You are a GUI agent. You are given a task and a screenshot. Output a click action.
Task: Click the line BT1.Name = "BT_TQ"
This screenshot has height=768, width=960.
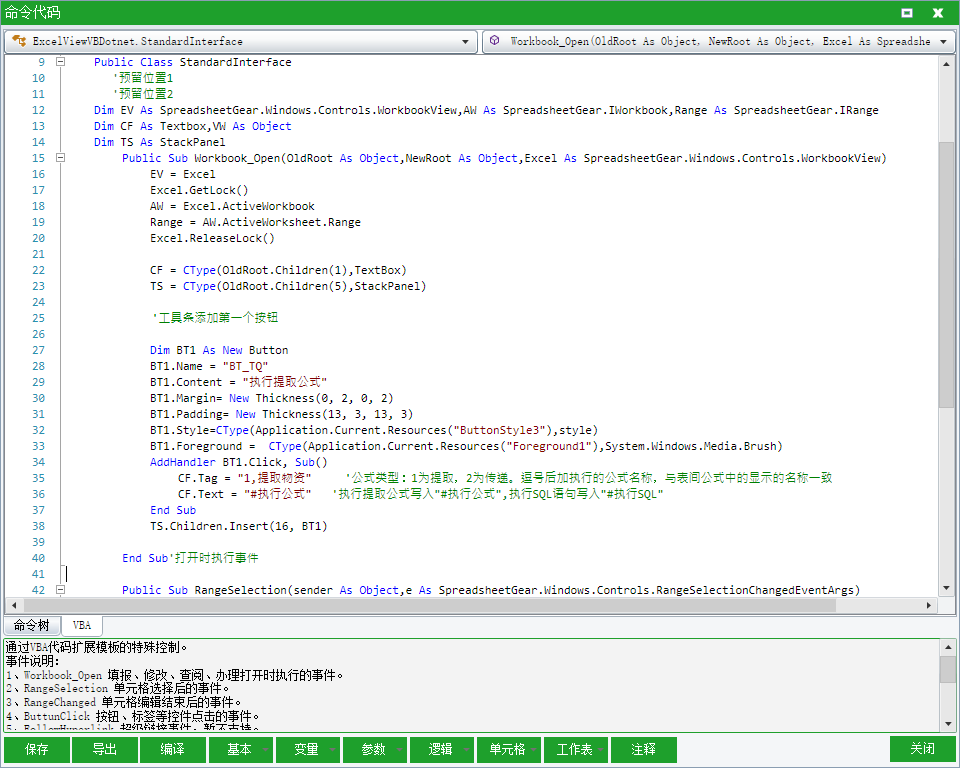[209, 366]
